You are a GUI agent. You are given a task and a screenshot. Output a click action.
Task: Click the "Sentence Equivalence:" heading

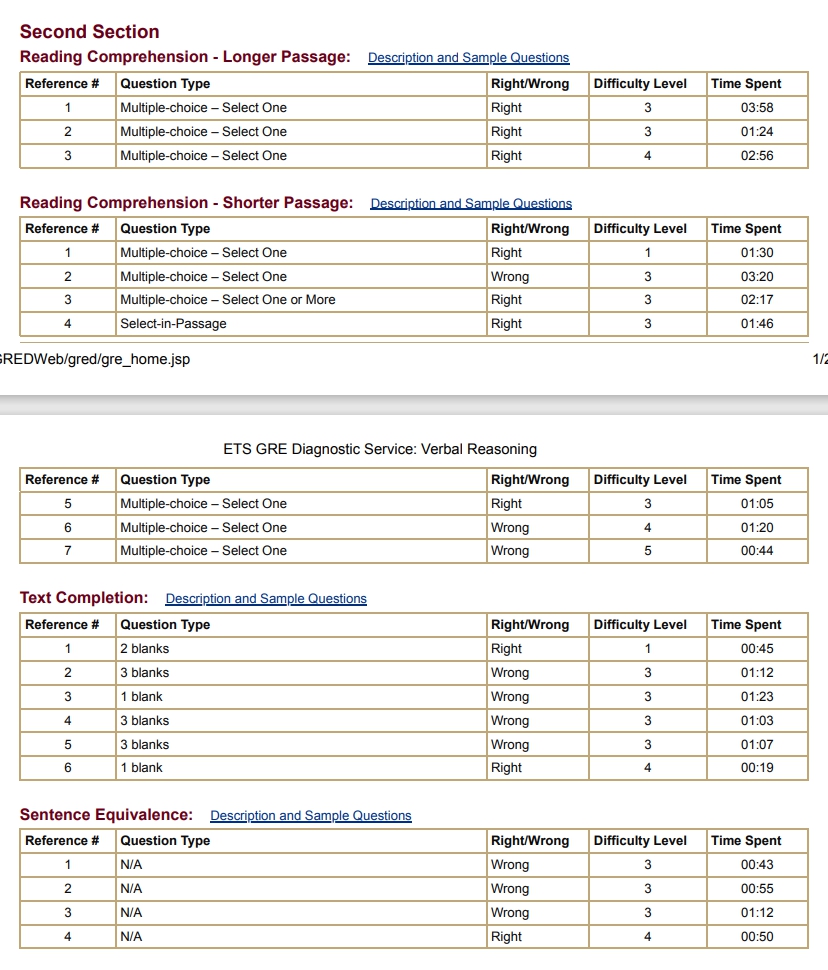(106, 815)
